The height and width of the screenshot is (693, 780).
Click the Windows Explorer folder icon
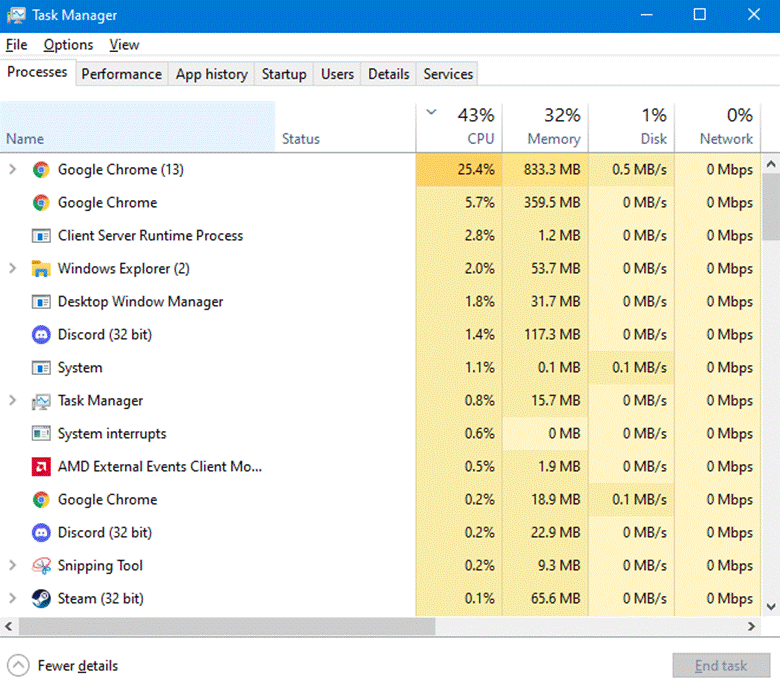coord(41,269)
